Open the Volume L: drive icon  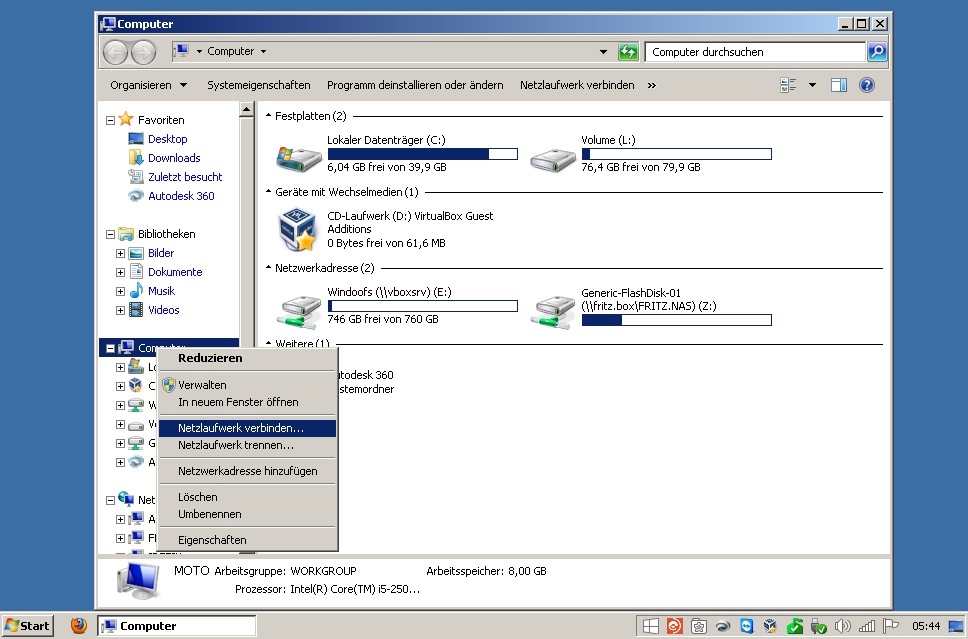click(x=551, y=157)
